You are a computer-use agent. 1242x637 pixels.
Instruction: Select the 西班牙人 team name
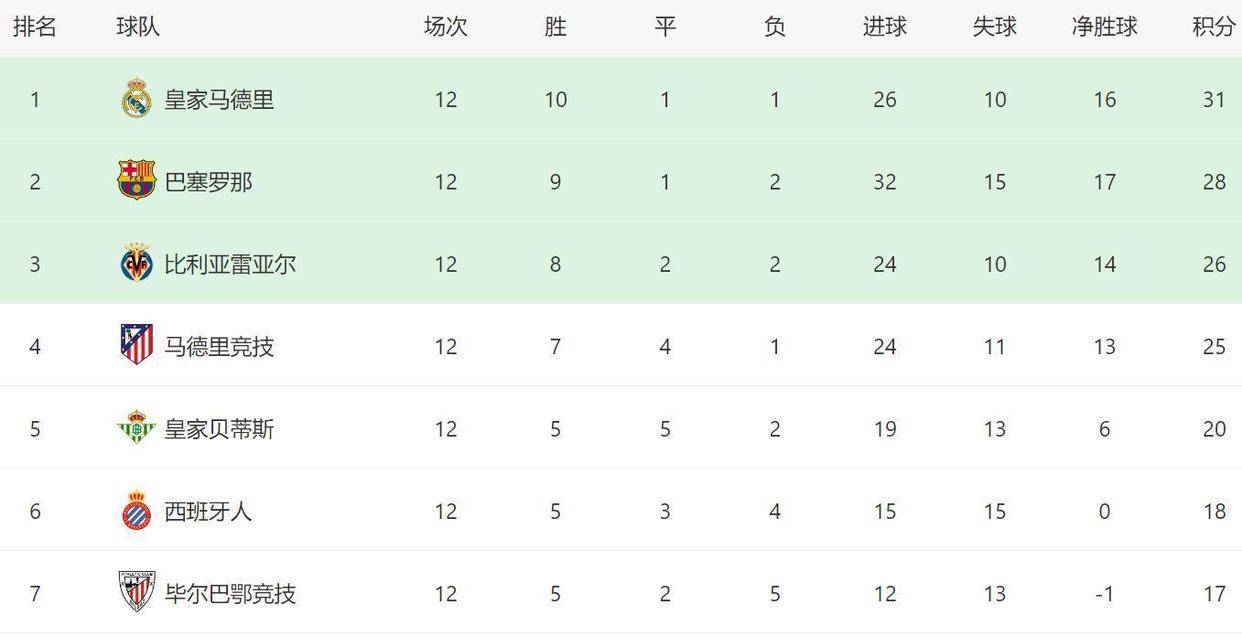click(208, 512)
